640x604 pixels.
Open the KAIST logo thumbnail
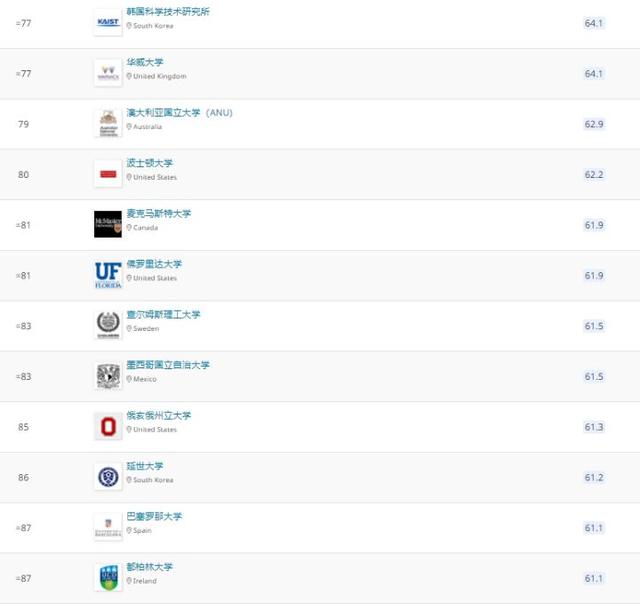pos(108,22)
